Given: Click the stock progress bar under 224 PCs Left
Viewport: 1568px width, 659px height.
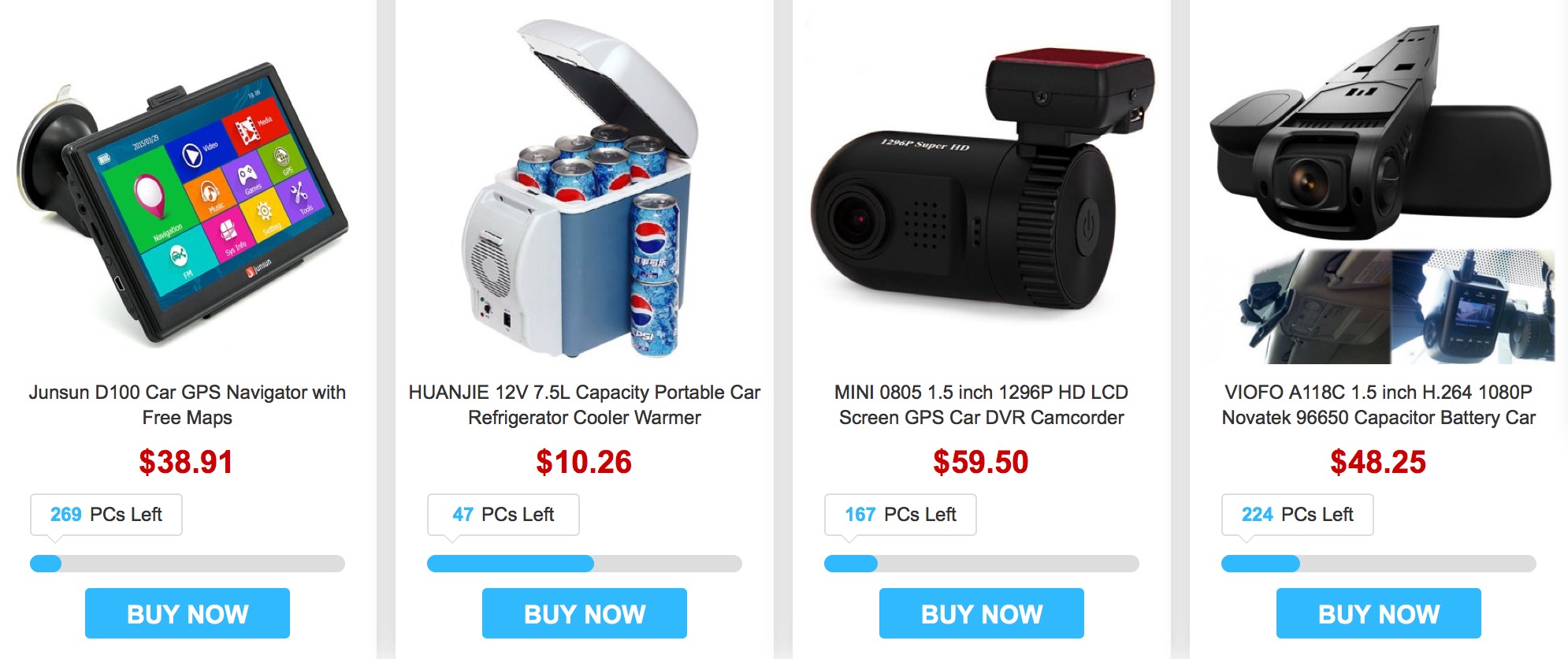Looking at the screenshot, I should pos(1379,564).
